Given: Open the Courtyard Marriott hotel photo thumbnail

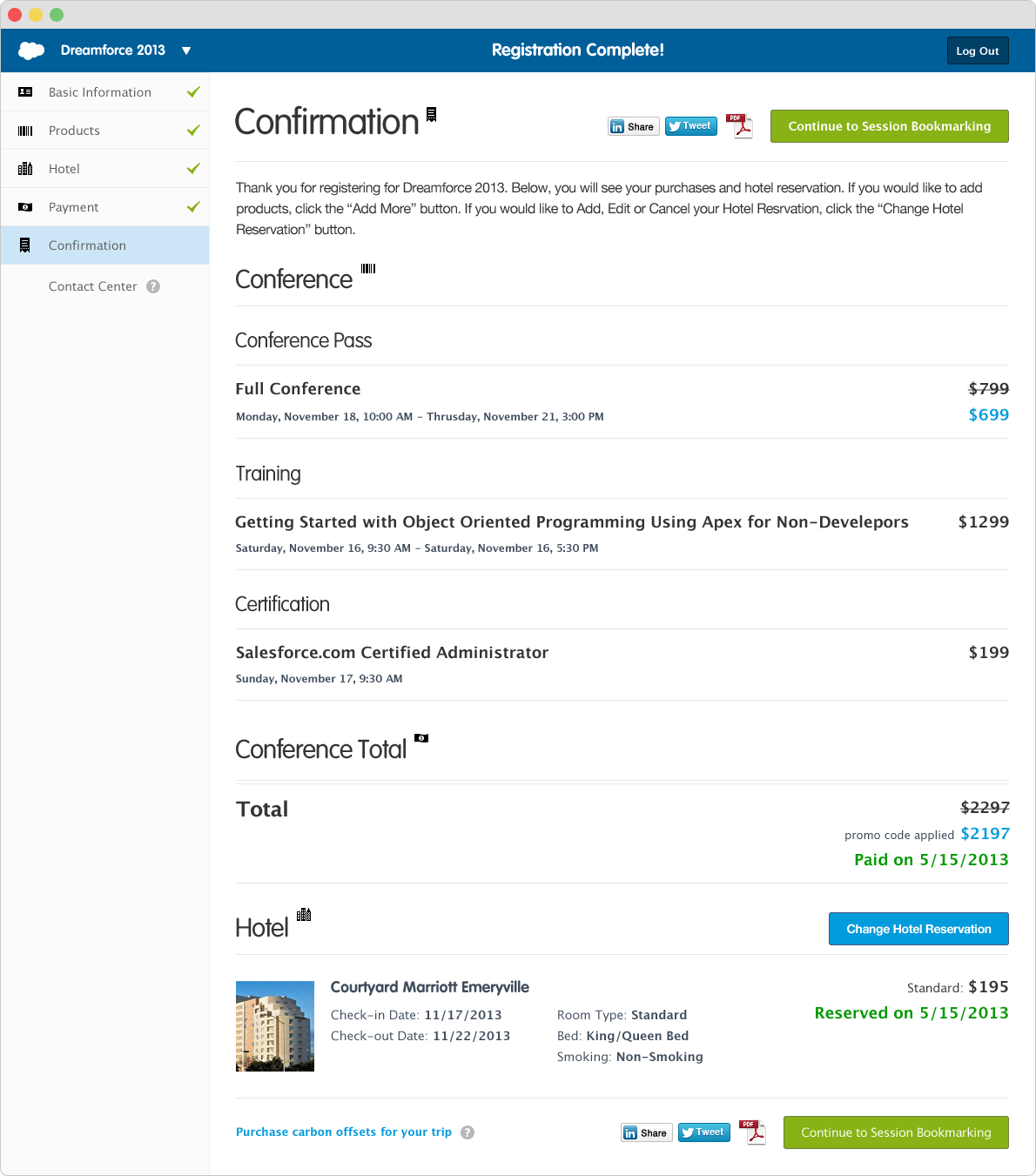Looking at the screenshot, I should (275, 1026).
